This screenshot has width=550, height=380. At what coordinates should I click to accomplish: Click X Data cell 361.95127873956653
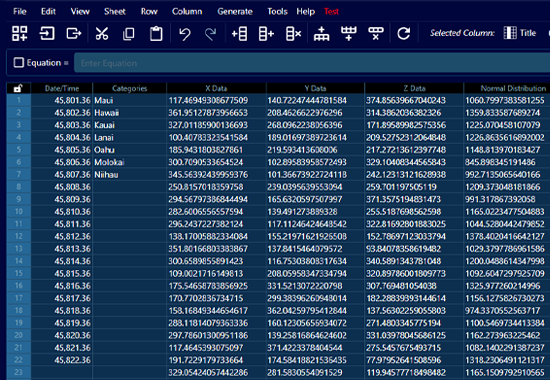(216, 113)
